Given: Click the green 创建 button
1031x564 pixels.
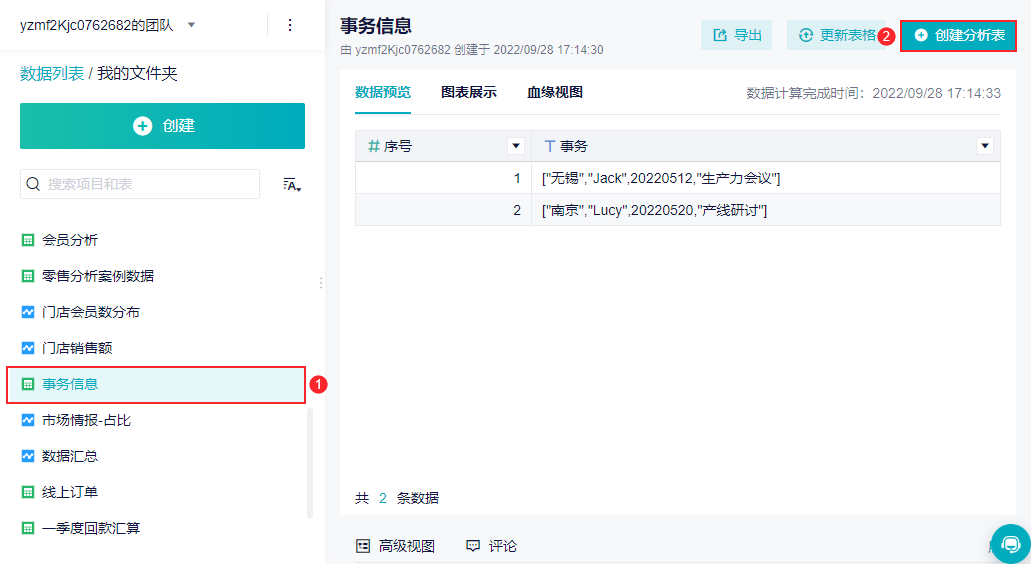Looking at the screenshot, I should click(x=162, y=126).
